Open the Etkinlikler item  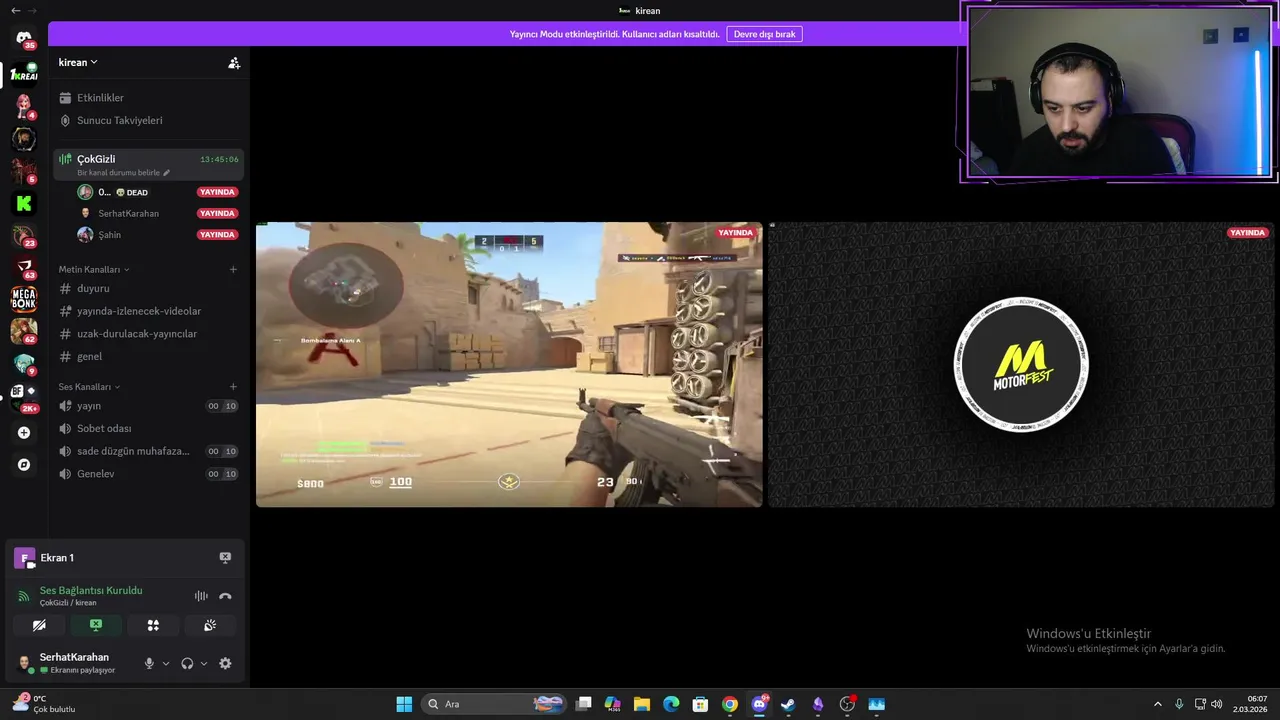click(x=148, y=98)
